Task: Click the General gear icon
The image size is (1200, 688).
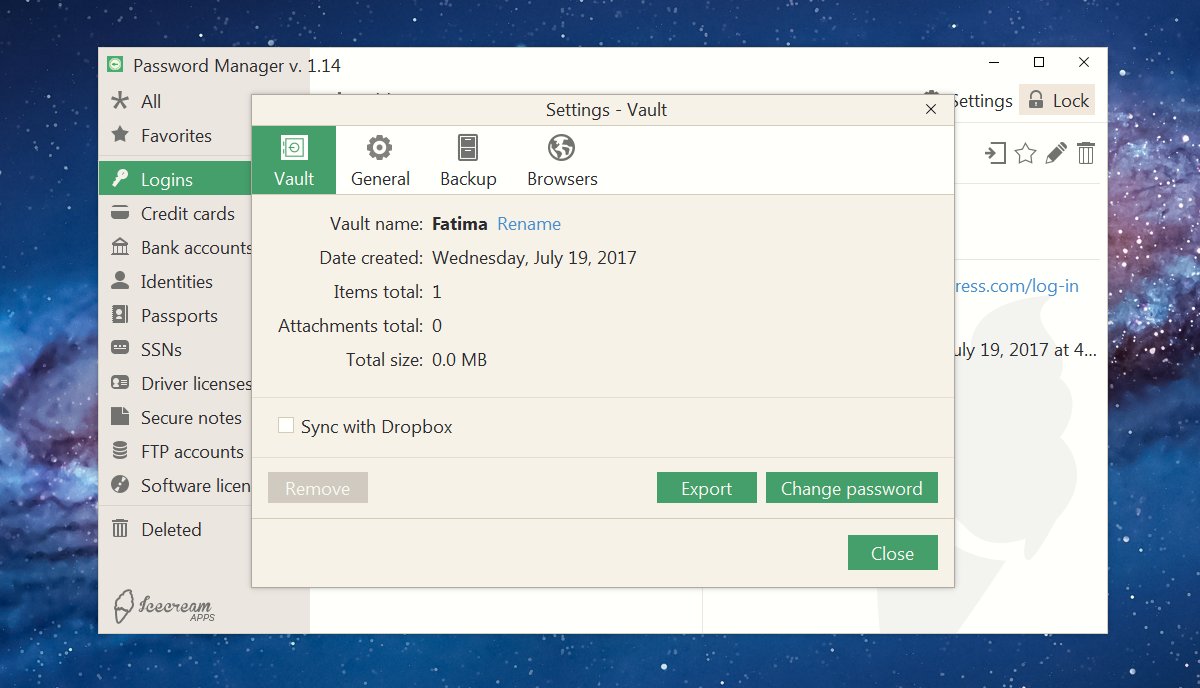Action: pyautogui.click(x=379, y=148)
